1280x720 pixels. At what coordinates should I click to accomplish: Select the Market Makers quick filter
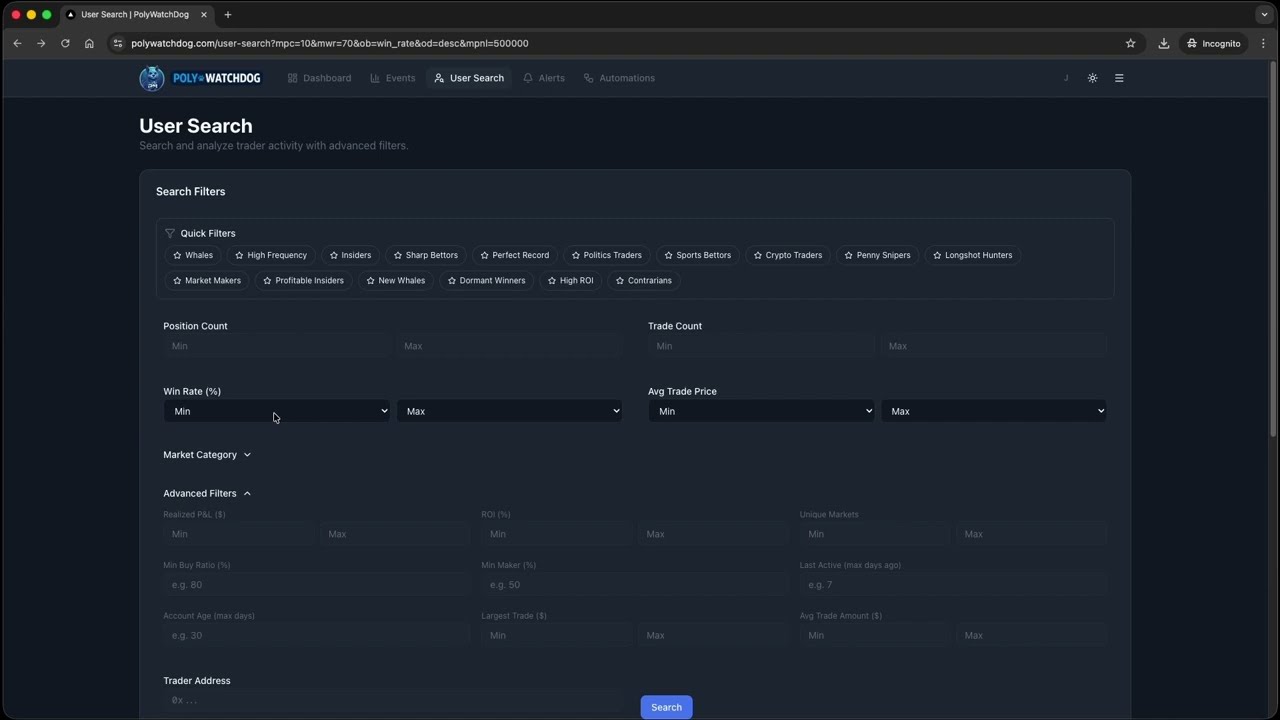pyautogui.click(x=207, y=281)
